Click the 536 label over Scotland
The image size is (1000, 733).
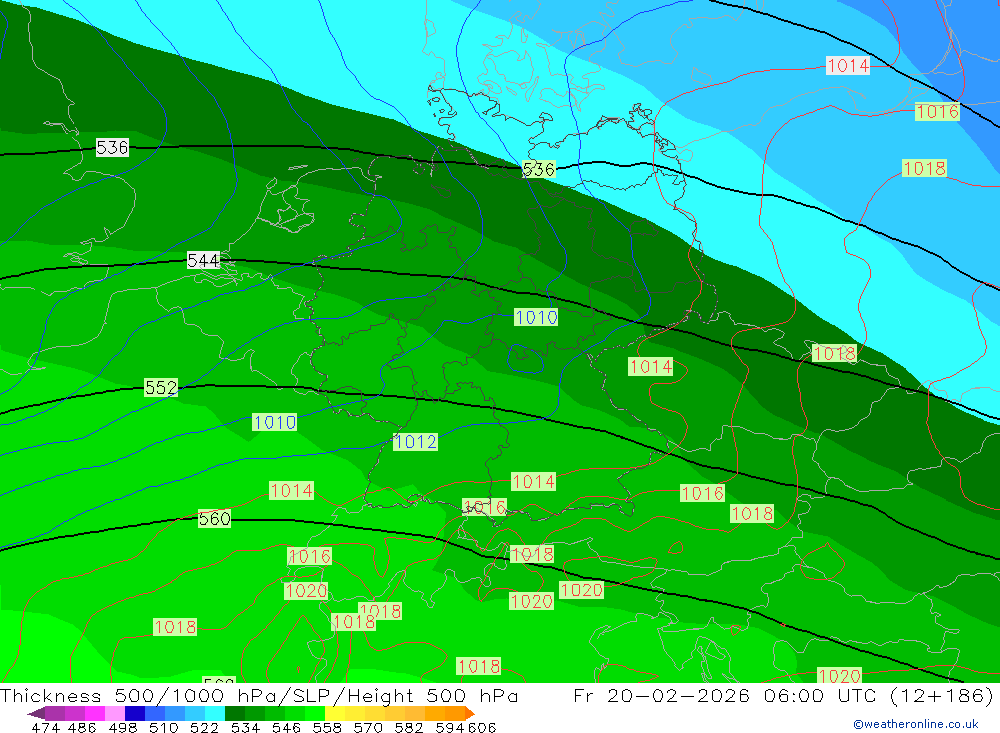click(112, 147)
